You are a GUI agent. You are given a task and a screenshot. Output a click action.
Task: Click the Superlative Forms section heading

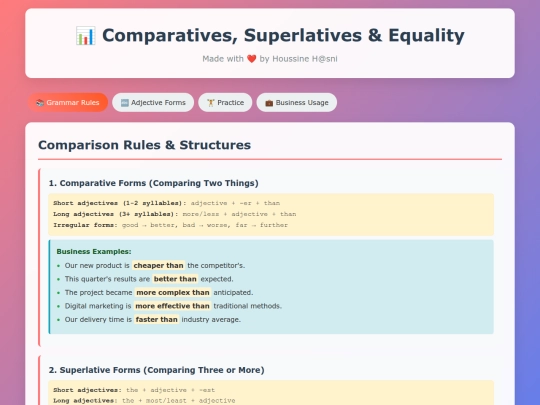[x=157, y=370]
